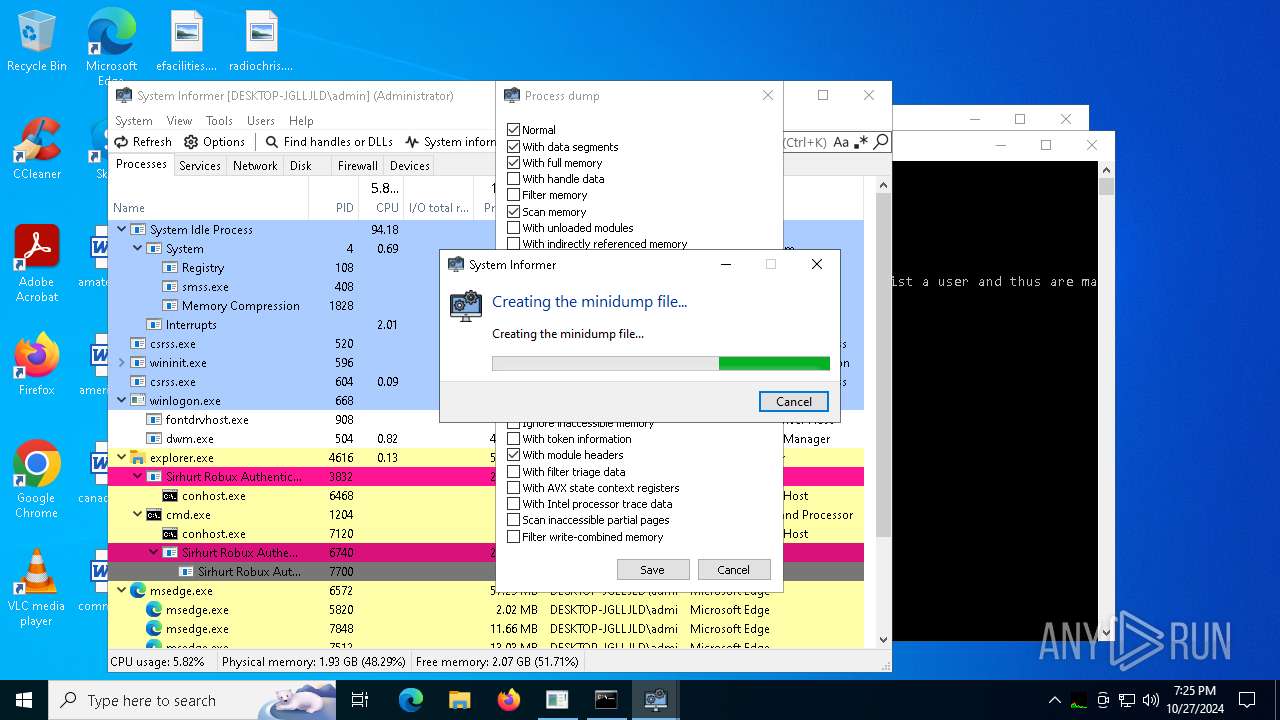Open File Explorer from the taskbar
The image size is (1280, 720).
tap(460, 700)
